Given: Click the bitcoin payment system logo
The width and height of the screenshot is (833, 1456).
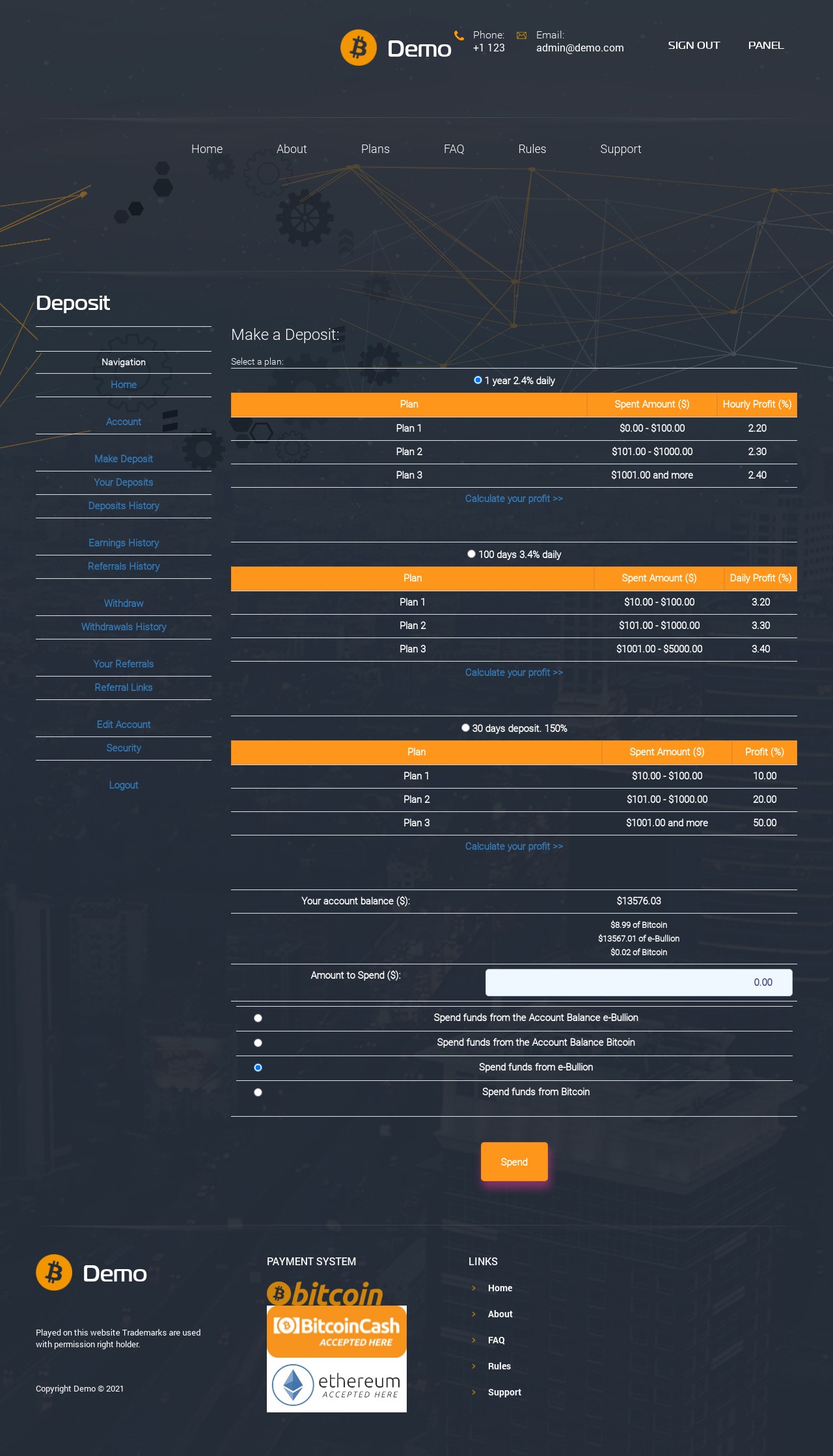Looking at the screenshot, I should [325, 1293].
